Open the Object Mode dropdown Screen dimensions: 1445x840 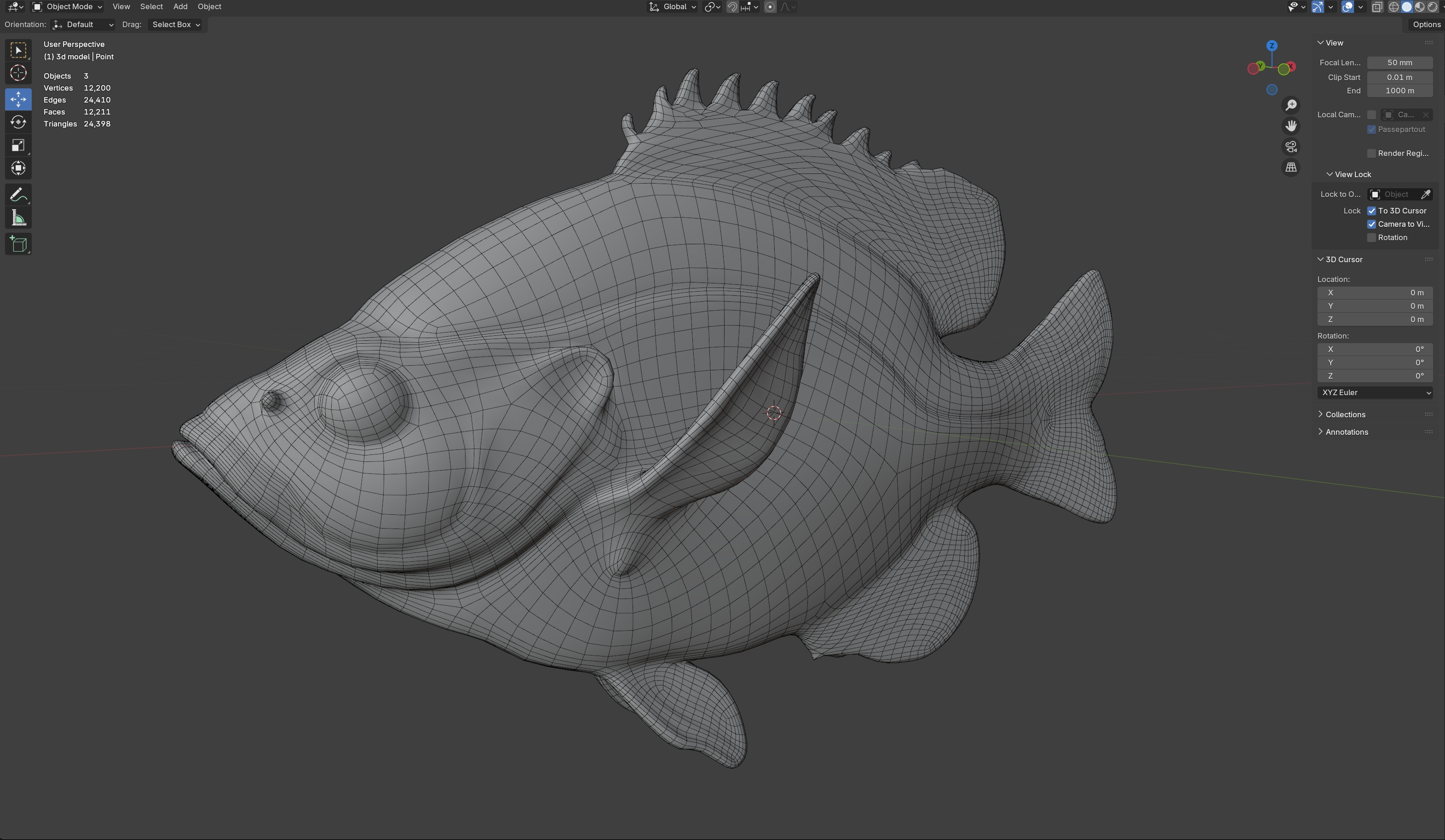(68, 7)
